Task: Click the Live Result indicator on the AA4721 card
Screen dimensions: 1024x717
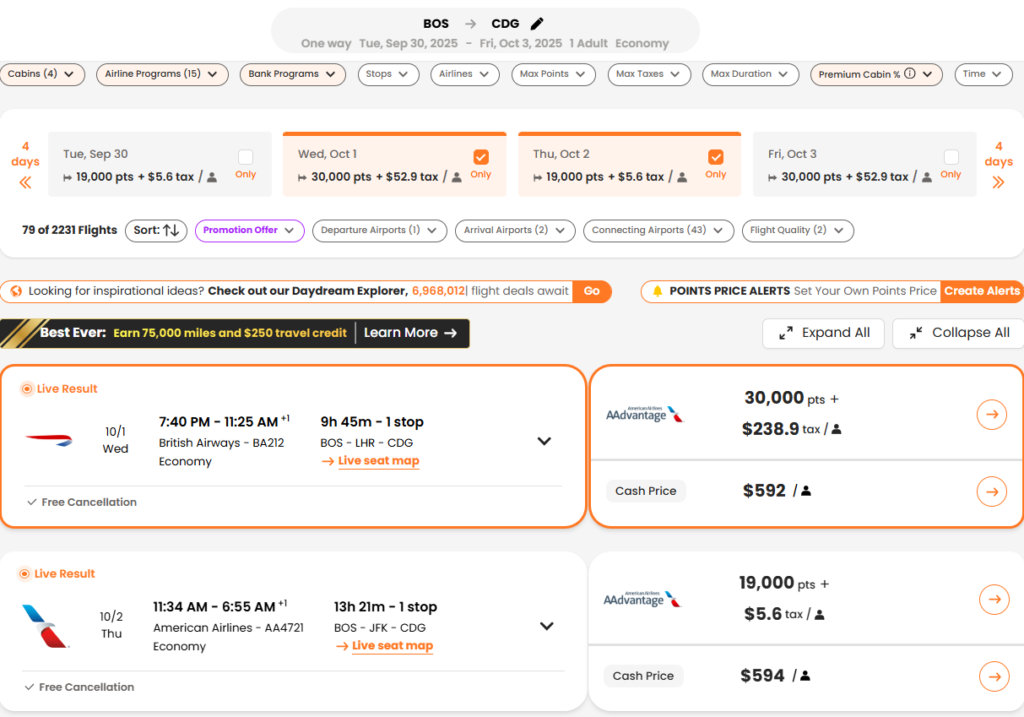Action: [x=56, y=573]
